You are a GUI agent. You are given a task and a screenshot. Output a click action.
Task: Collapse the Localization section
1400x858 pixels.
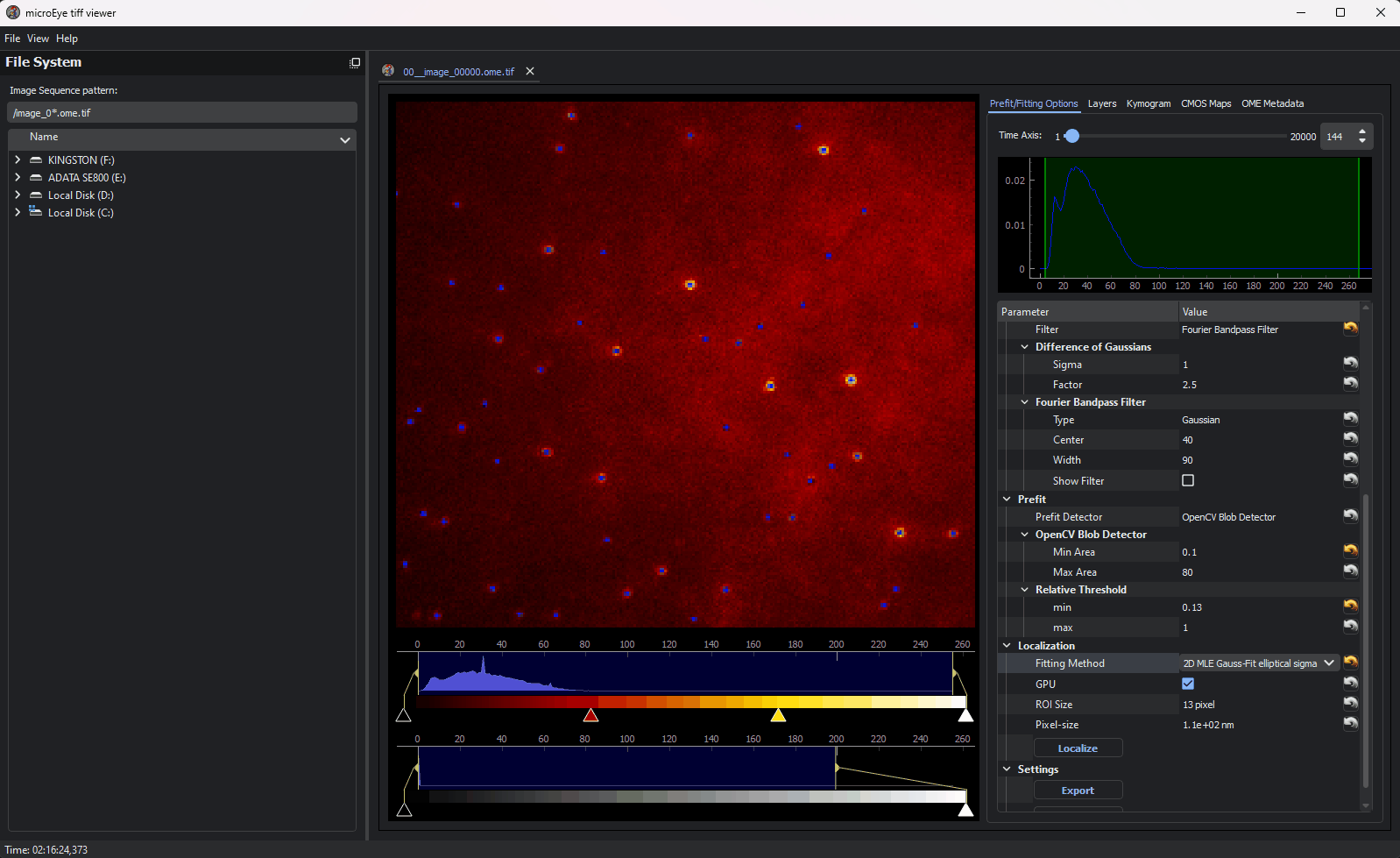(1007, 646)
